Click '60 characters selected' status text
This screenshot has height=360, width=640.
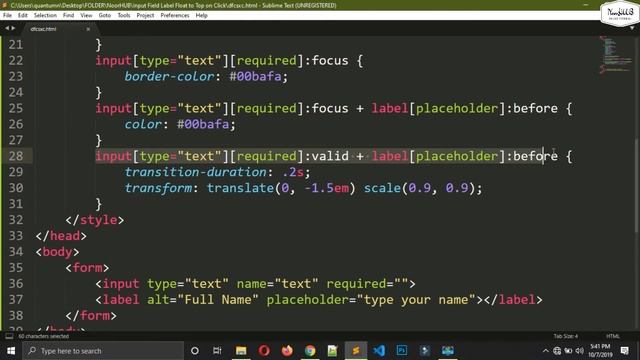point(44,336)
